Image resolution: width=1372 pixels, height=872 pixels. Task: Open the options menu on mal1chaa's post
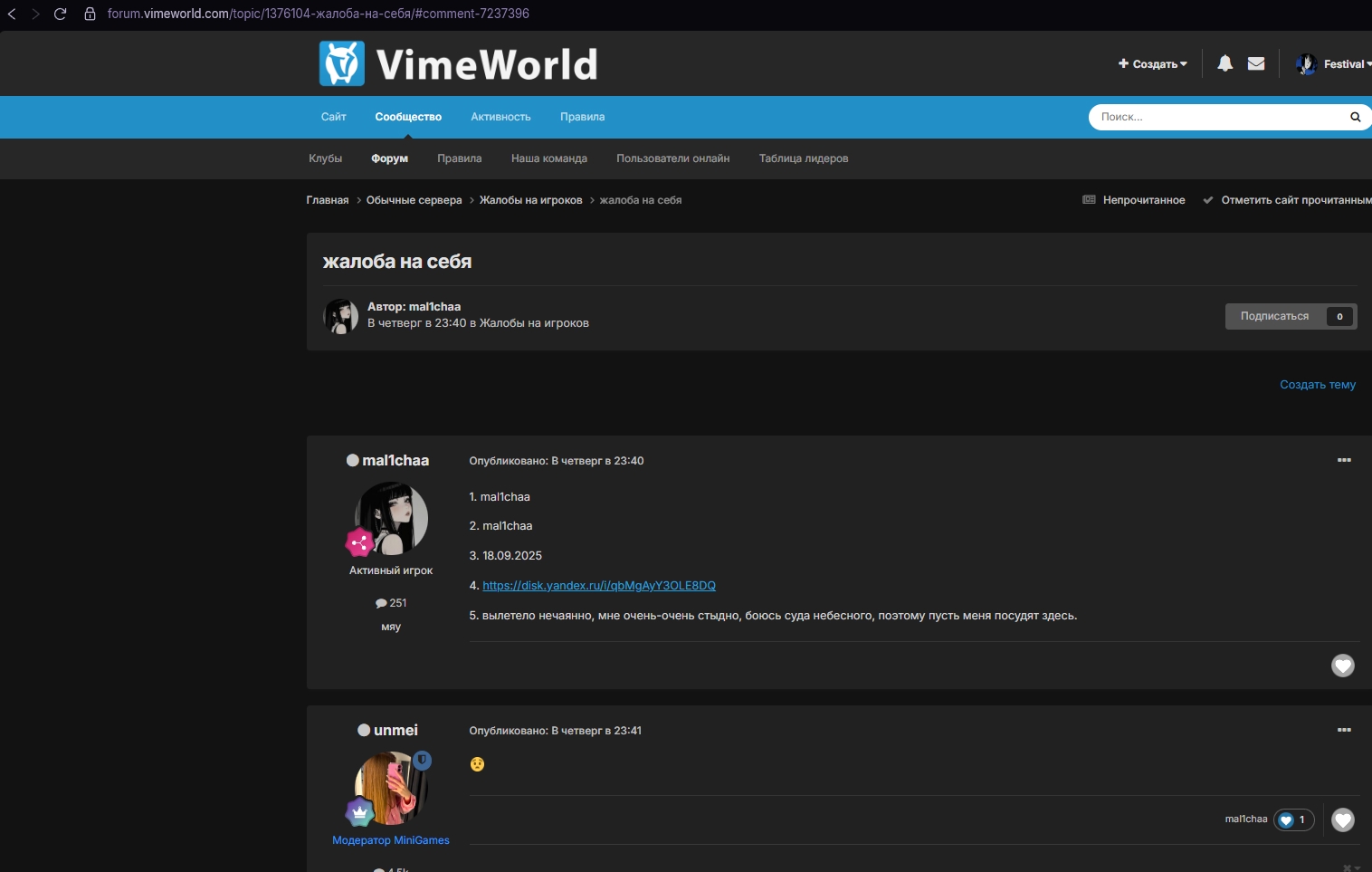tap(1344, 460)
